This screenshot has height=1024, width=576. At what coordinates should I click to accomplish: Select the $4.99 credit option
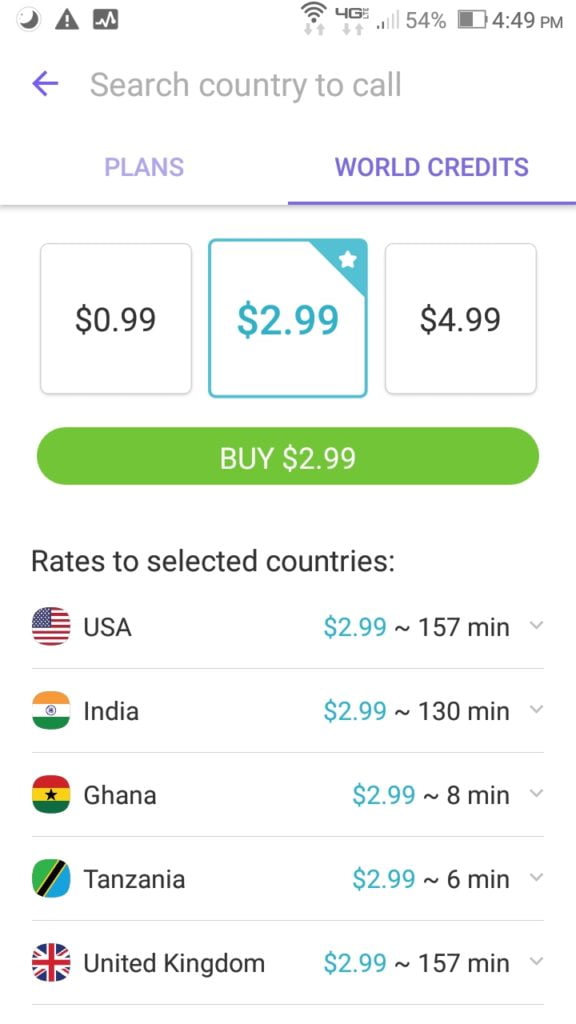(x=460, y=319)
